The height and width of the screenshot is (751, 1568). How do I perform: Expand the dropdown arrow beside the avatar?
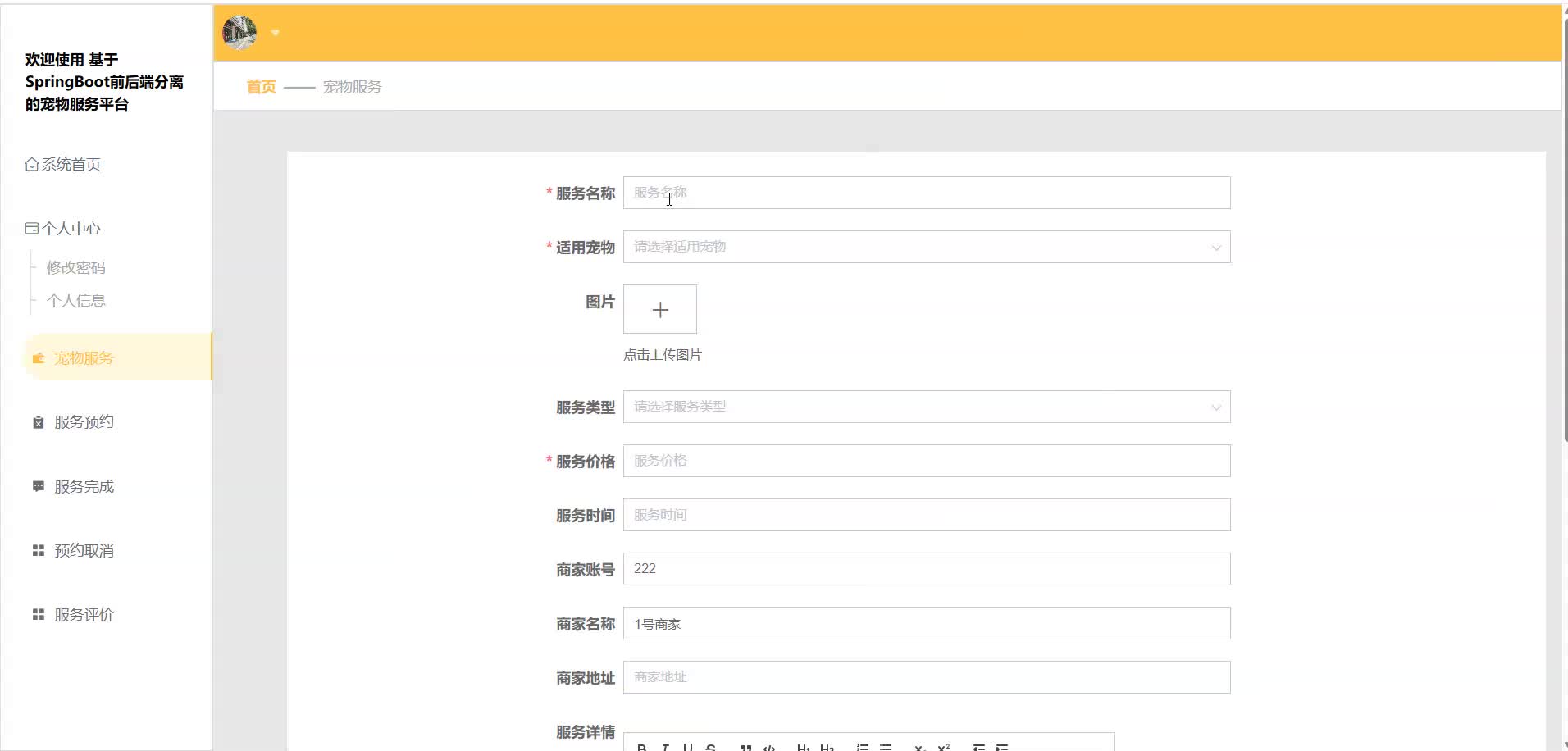[x=276, y=33]
